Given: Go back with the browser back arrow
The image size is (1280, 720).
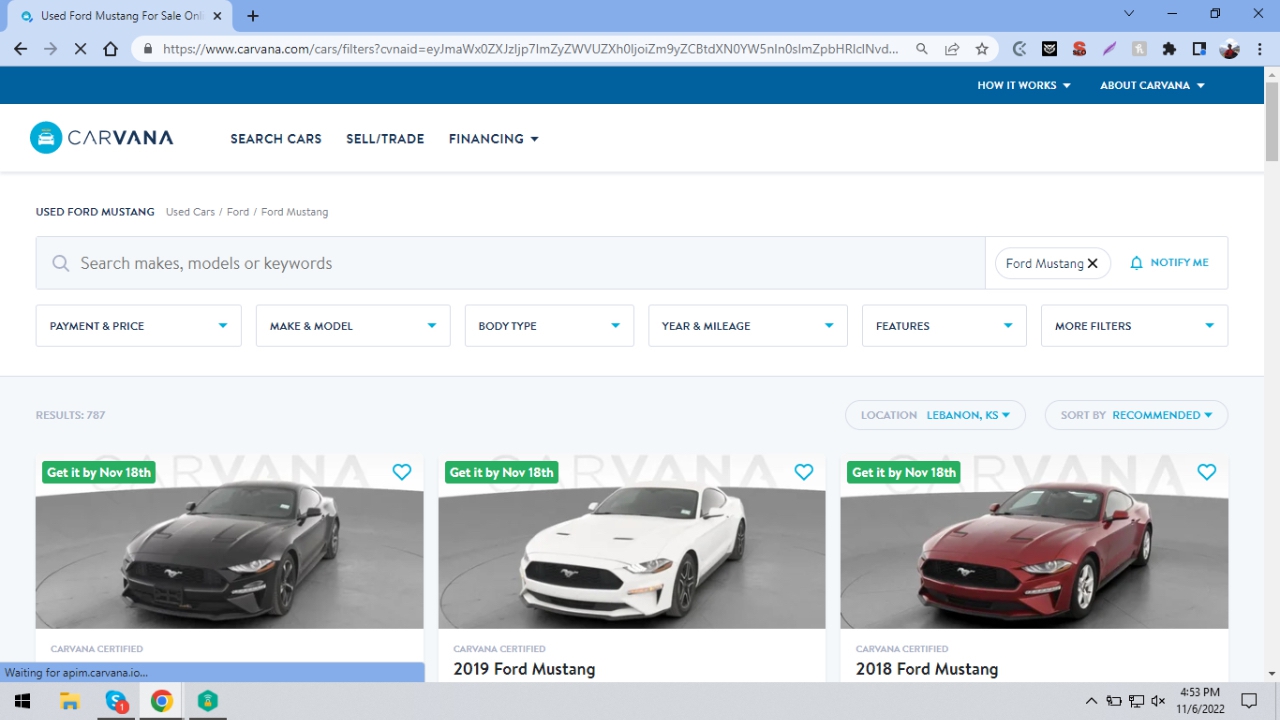Looking at the screenshot, I should (x=21, y=48).
